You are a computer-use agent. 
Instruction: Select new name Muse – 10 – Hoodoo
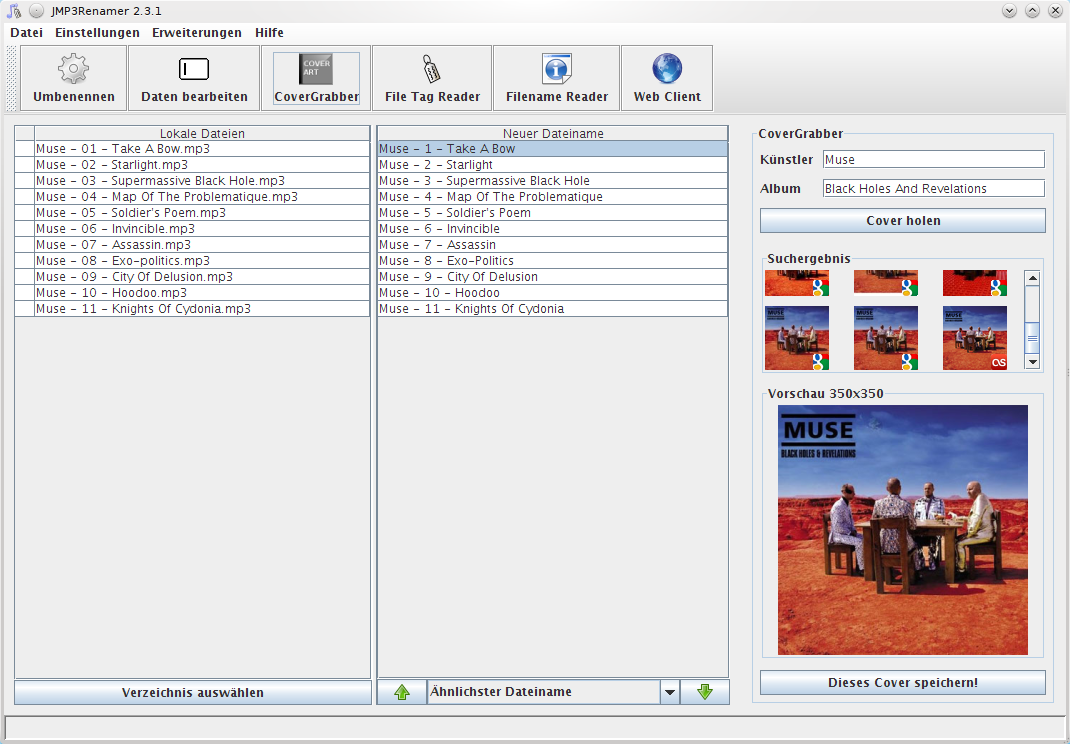[553, 293]
